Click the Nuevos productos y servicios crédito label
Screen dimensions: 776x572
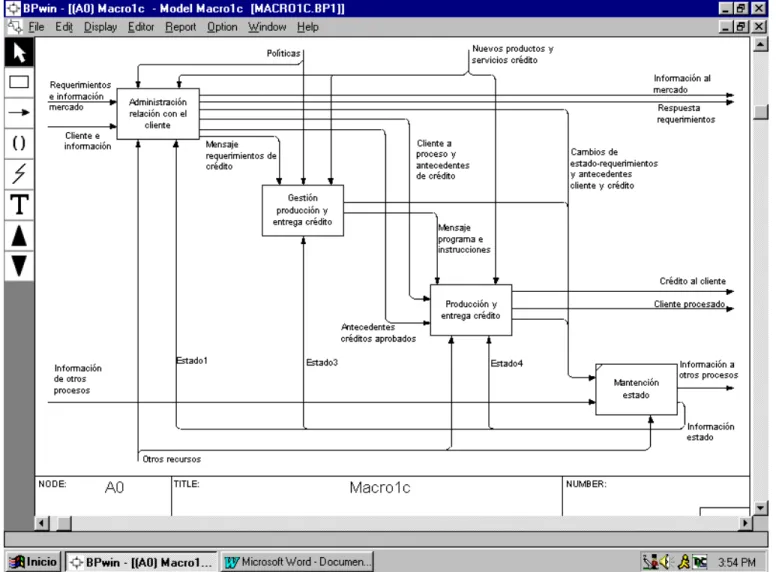[x=513, y=54]
